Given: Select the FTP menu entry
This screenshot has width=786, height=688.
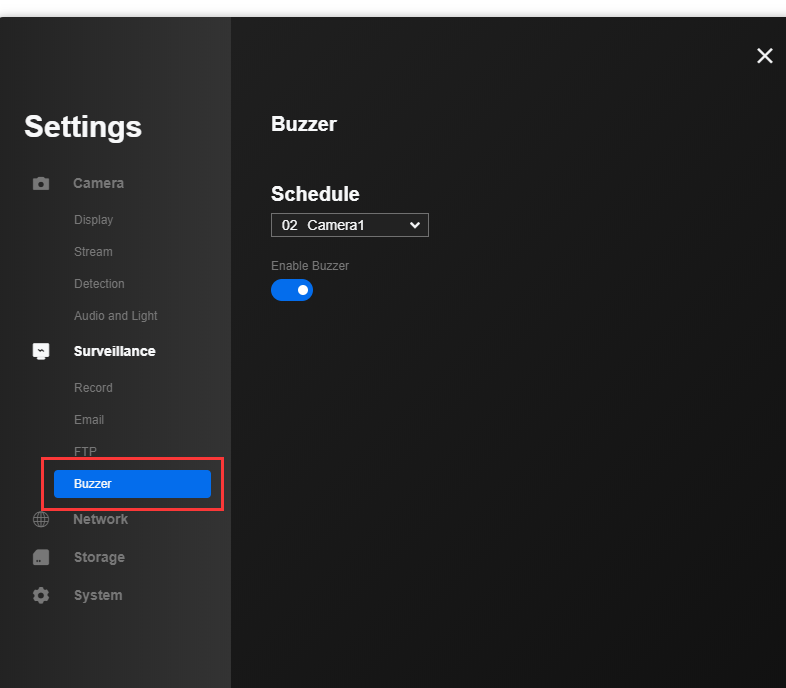Looking at the screenshot, I should (x=85, y=452).
